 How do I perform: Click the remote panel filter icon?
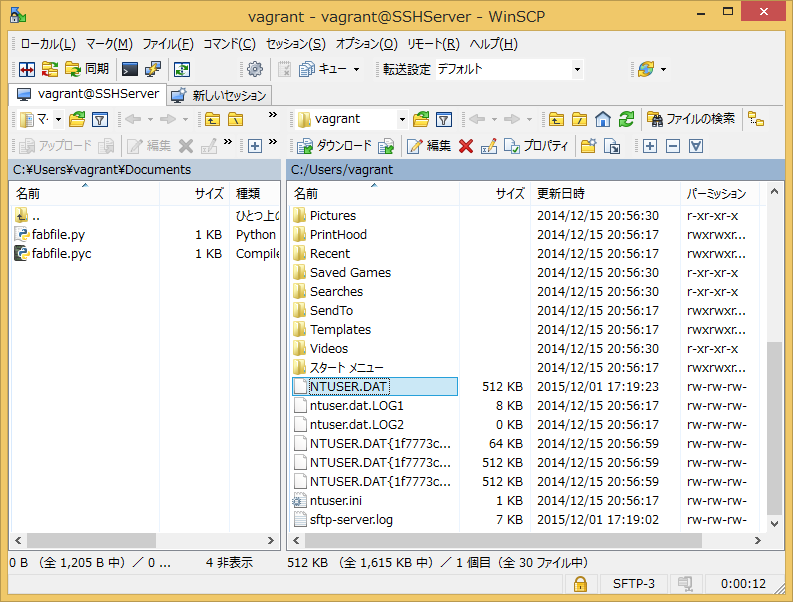[444, 120]
